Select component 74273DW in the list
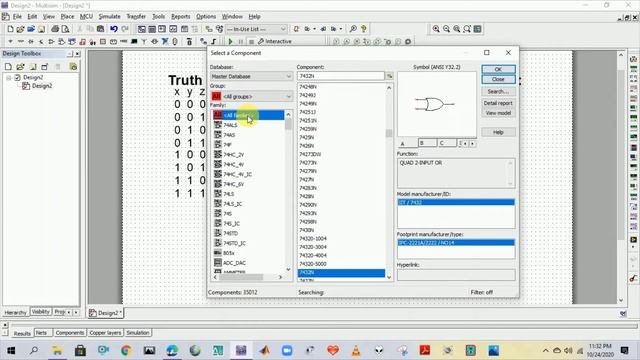Screen dimensions: 640x360 [310, 154]
